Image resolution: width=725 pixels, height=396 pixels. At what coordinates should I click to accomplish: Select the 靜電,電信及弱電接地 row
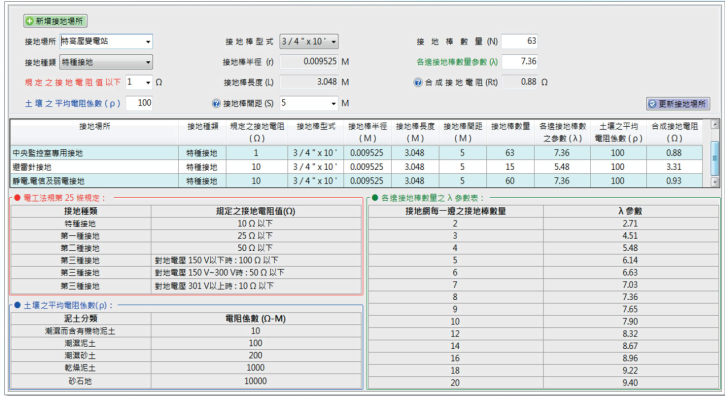coord(356,181)
